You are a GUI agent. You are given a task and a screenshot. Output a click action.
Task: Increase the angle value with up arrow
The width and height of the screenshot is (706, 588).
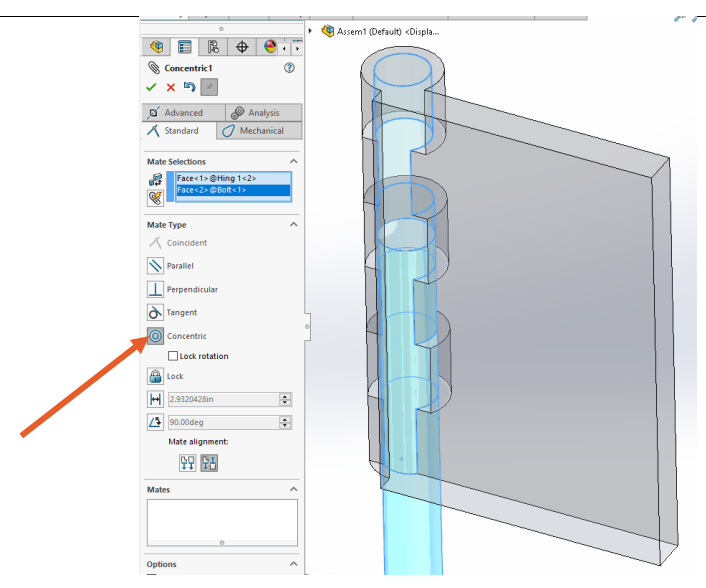coord(285,419)
